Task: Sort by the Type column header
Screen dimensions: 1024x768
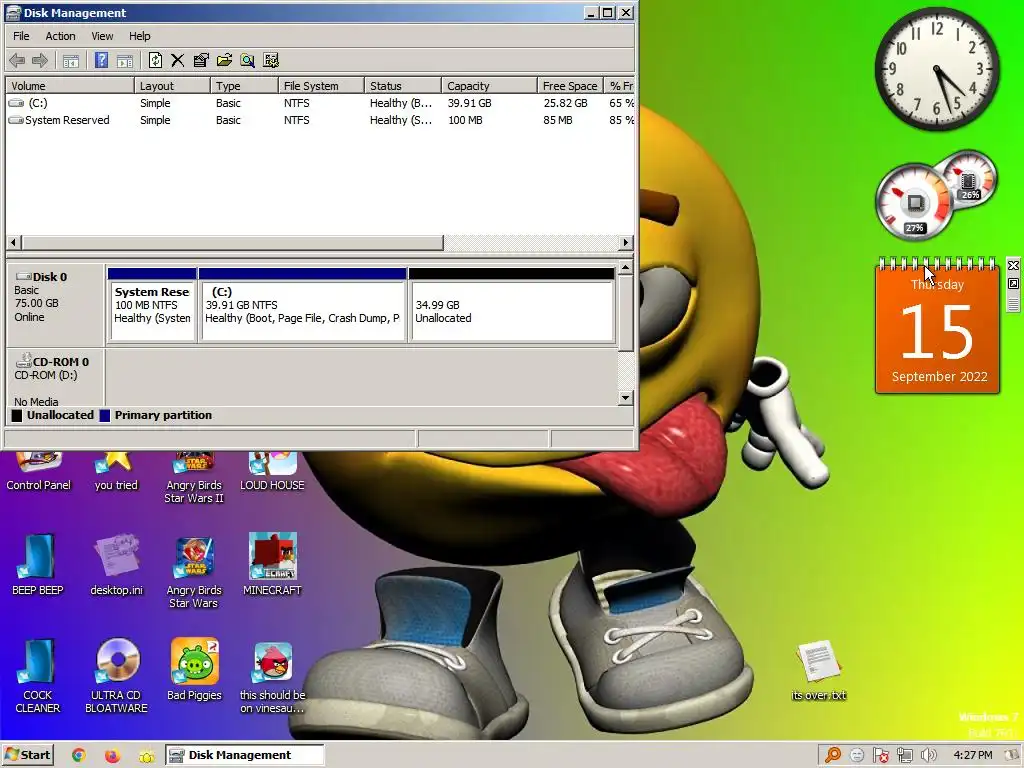Action: tap(244, 86)
